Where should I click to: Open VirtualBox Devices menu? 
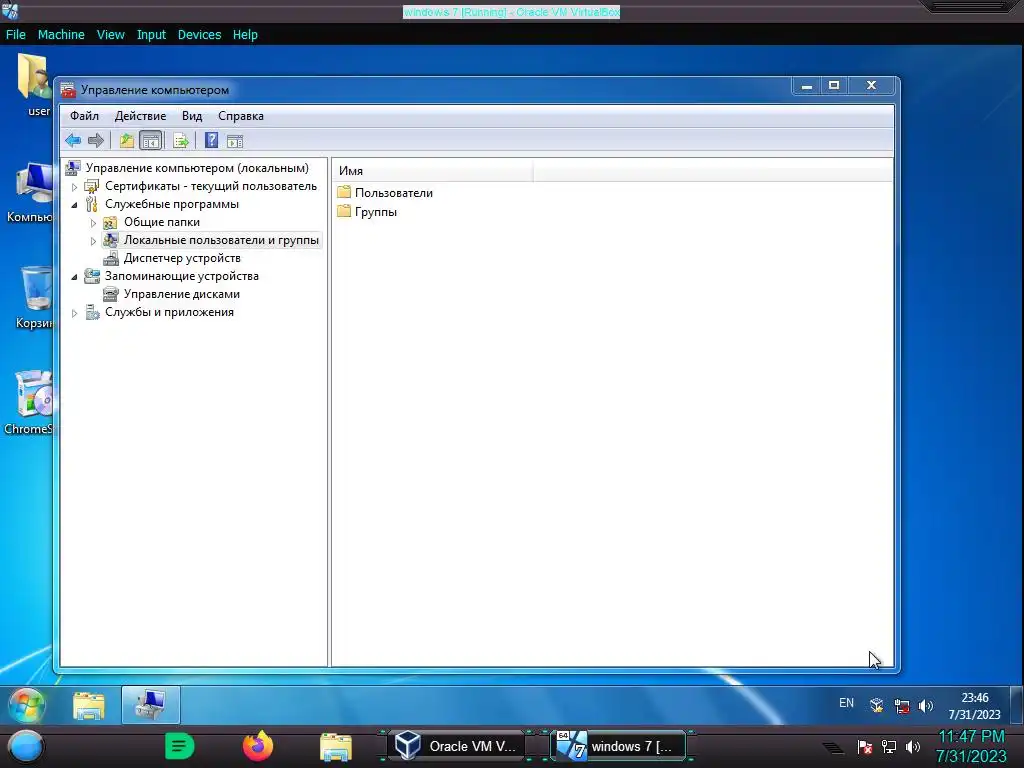click(x=199, y=35)
